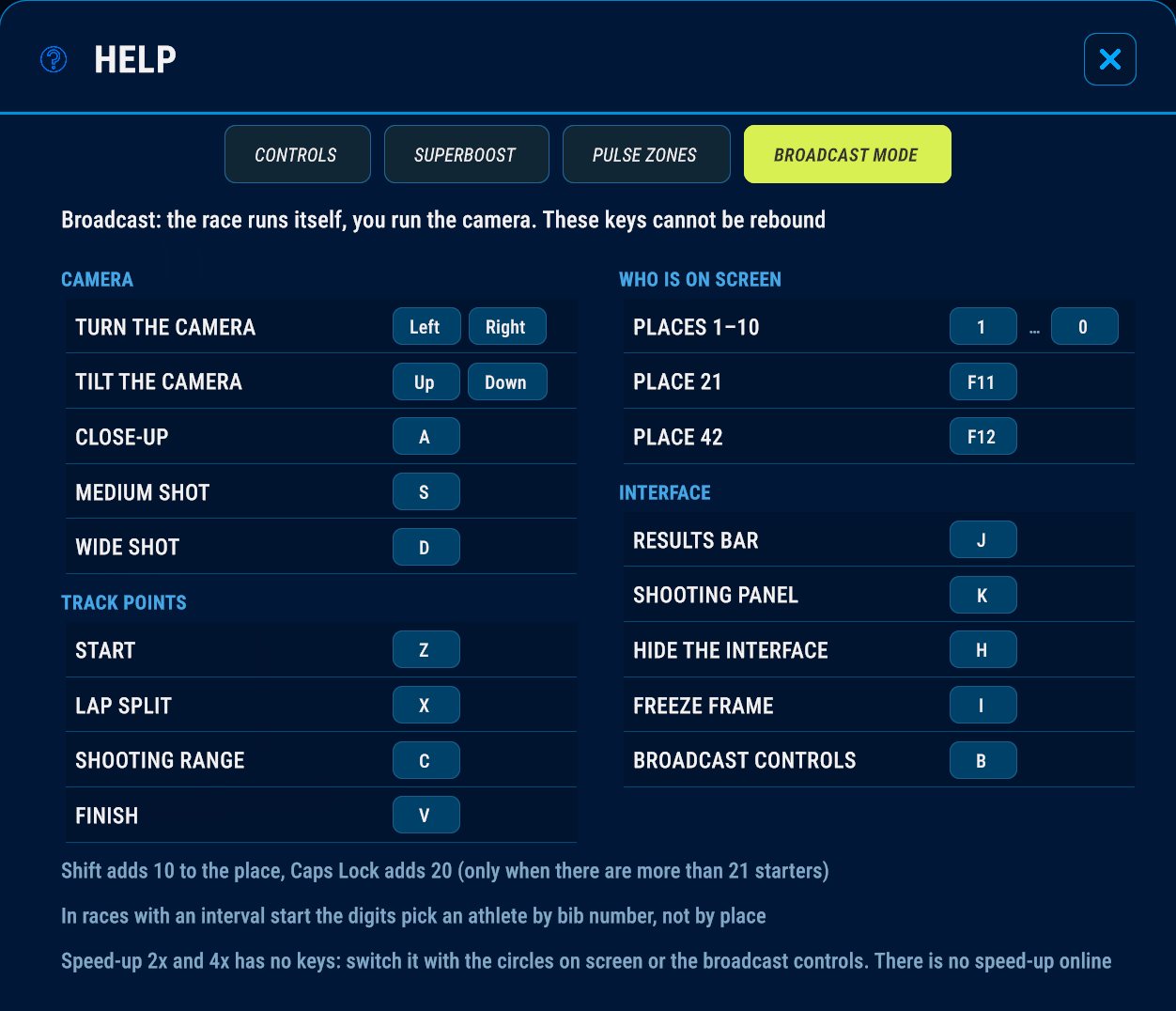The image size is (1176, 1011).
Task: Open the Pulse Zones tab
Action: tap(645, 154)
